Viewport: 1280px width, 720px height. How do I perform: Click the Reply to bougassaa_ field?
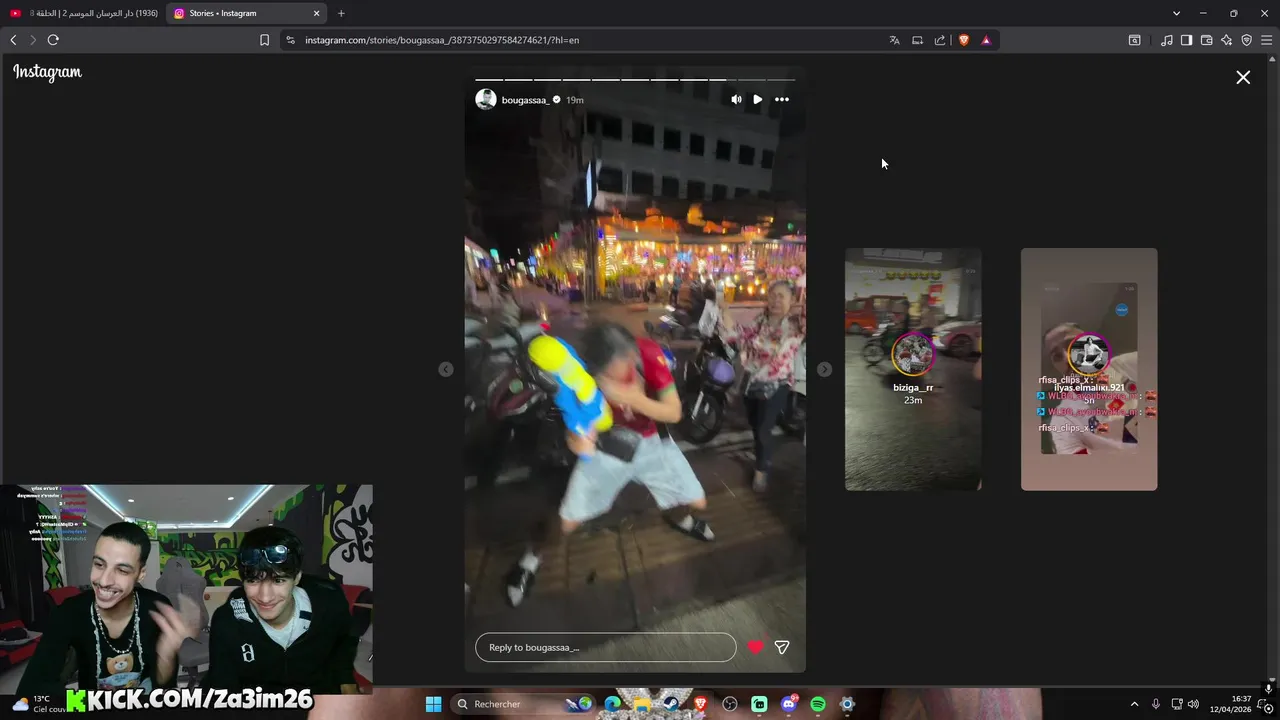(606, 647)
